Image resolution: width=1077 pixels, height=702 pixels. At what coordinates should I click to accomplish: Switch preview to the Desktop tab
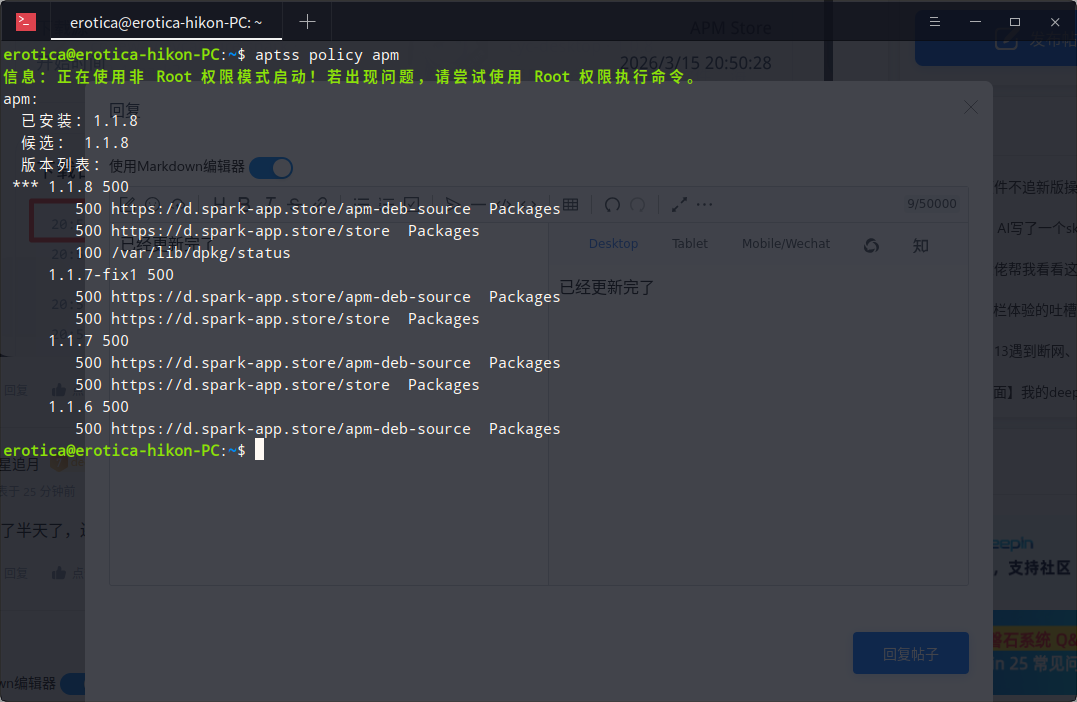coord(613,244)
